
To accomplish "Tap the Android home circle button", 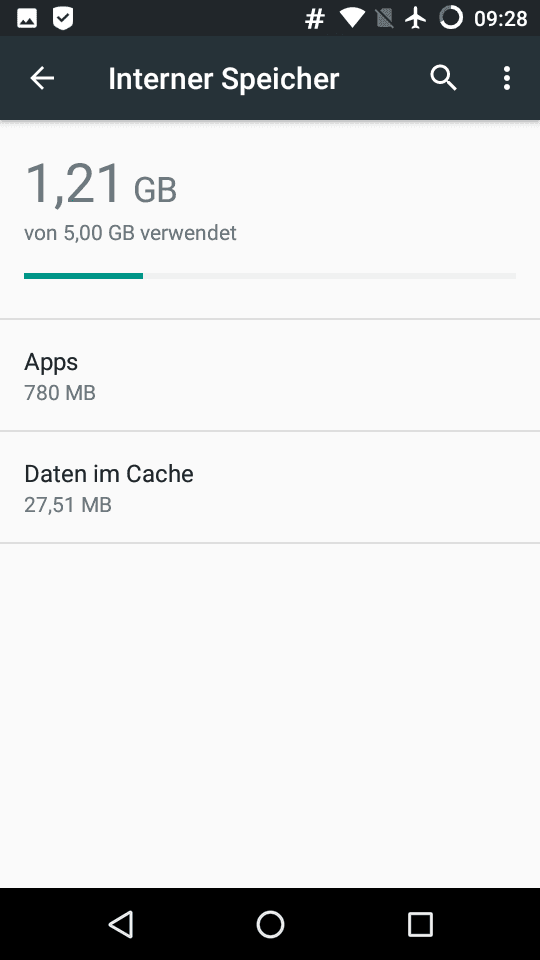I will [270, 924].
